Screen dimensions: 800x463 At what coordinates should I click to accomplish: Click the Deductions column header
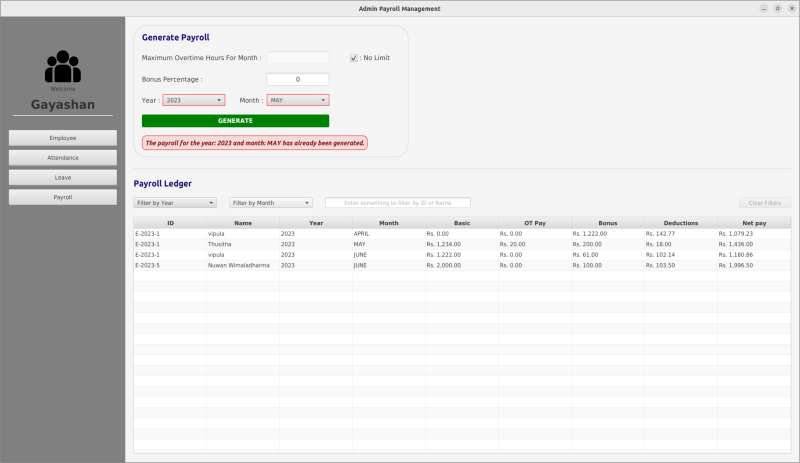(x=681, y=223)
